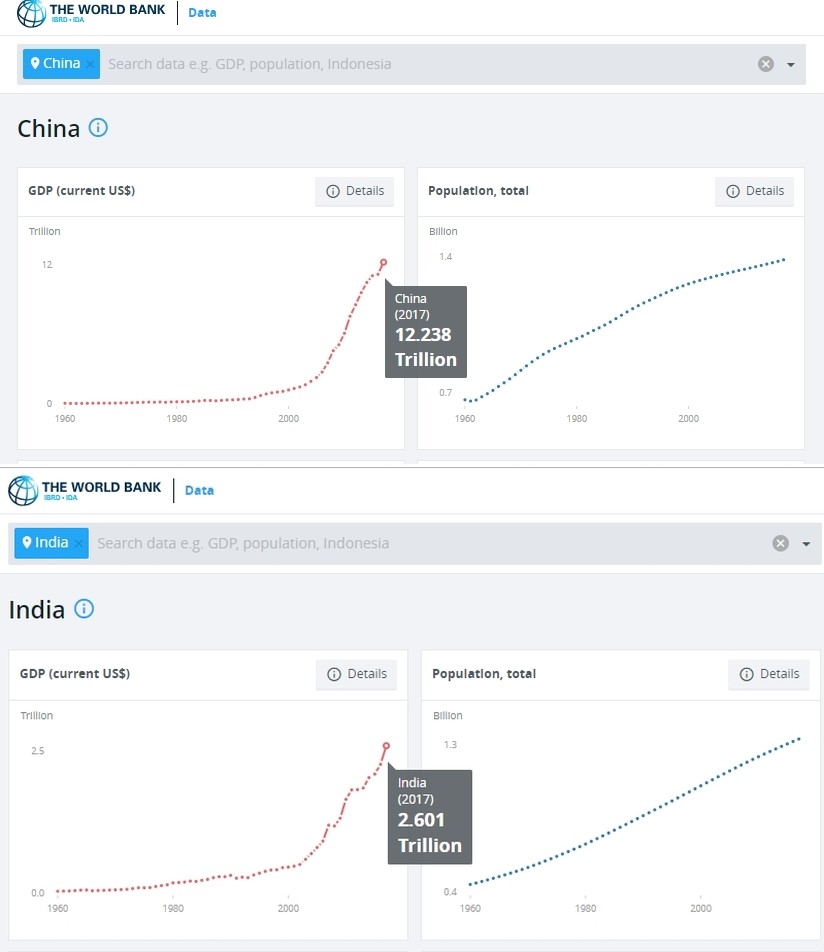Open Details for India GDP chart
Viewport: 824px width, 952px height.
[x=356, y=675]
